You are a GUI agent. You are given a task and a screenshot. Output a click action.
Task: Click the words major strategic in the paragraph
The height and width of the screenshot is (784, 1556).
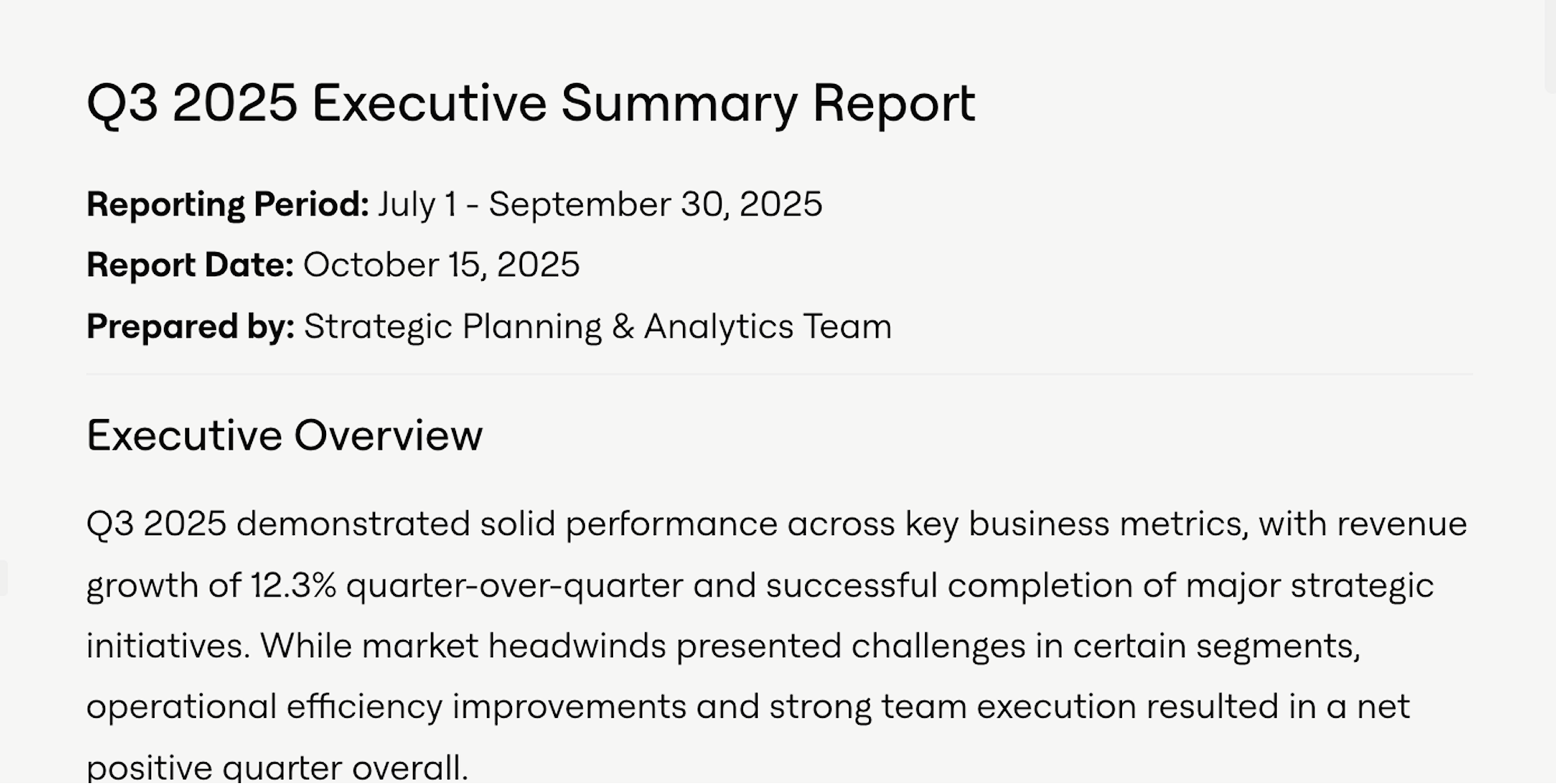1309,586
